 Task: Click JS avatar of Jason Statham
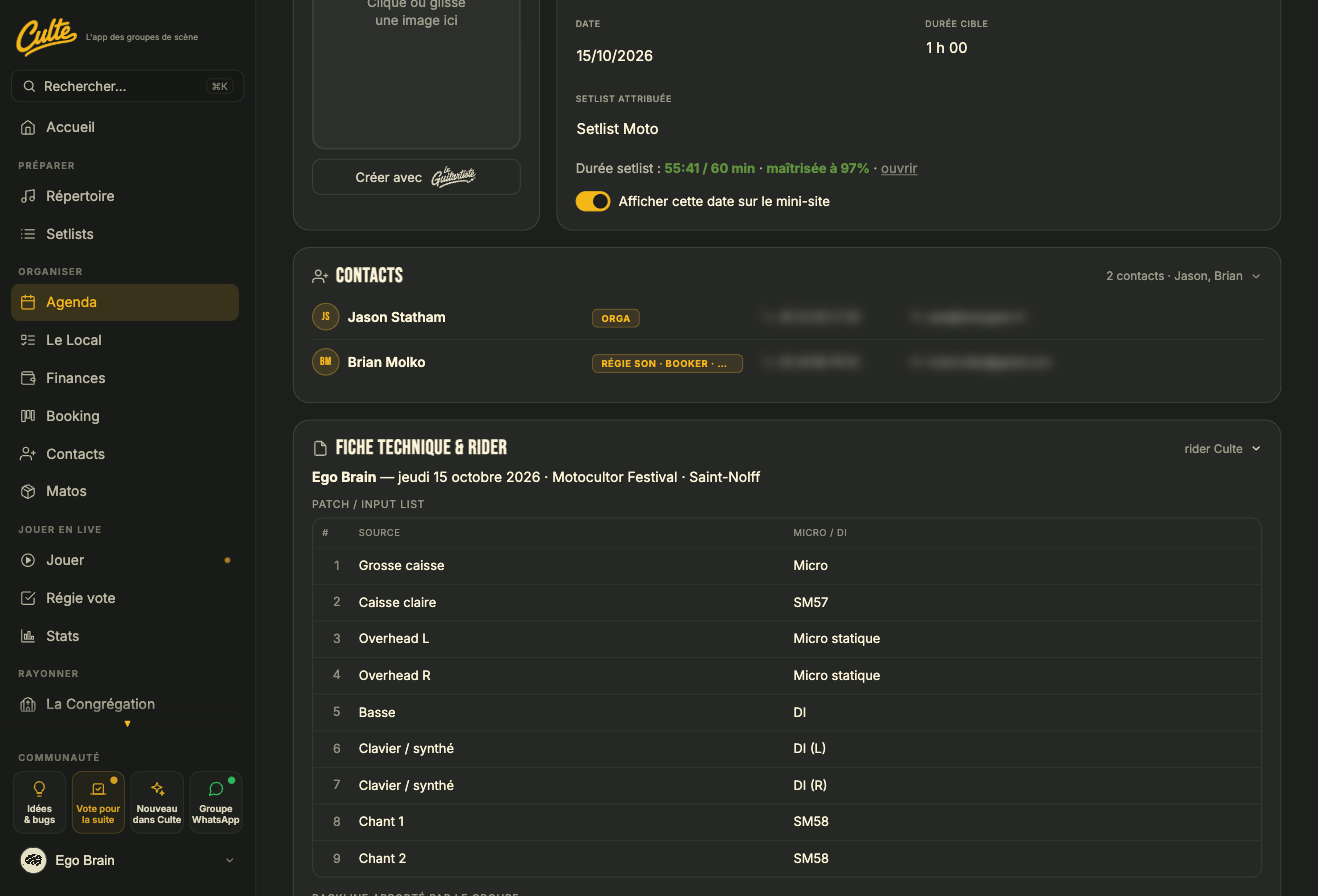point(325,317)
